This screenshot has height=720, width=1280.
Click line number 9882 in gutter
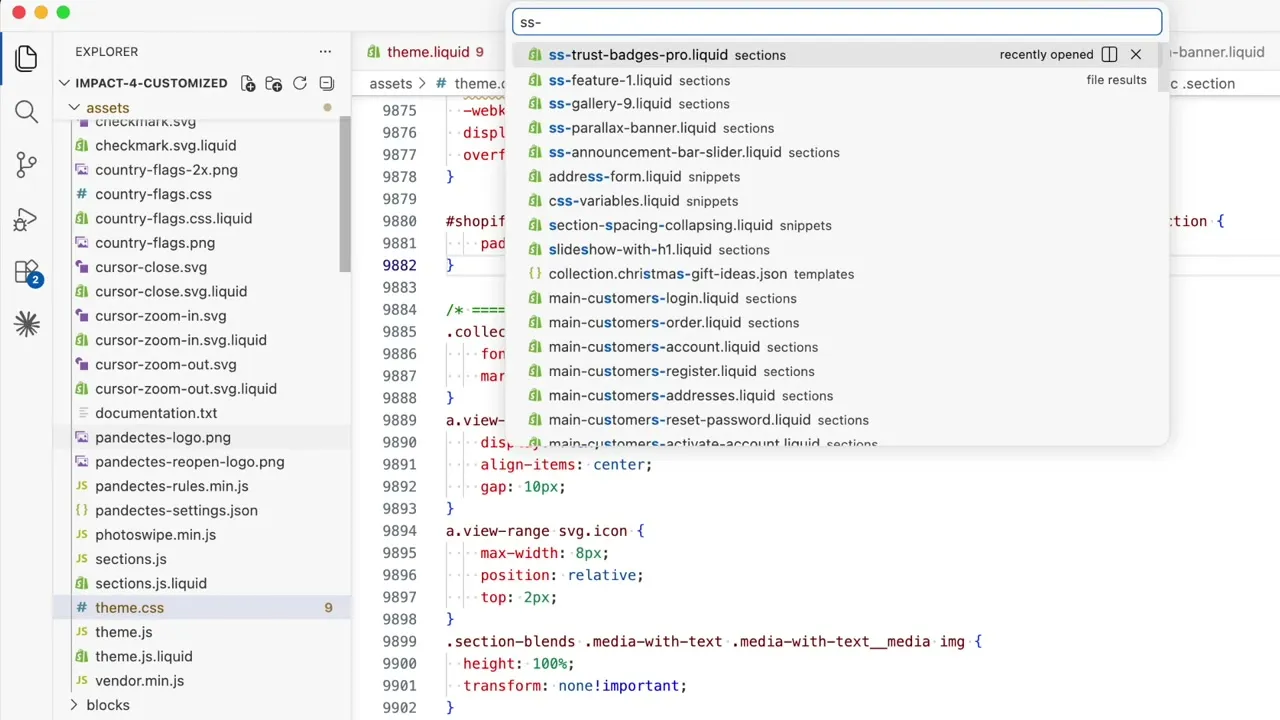pyautogui.click(x=400, y=265)
